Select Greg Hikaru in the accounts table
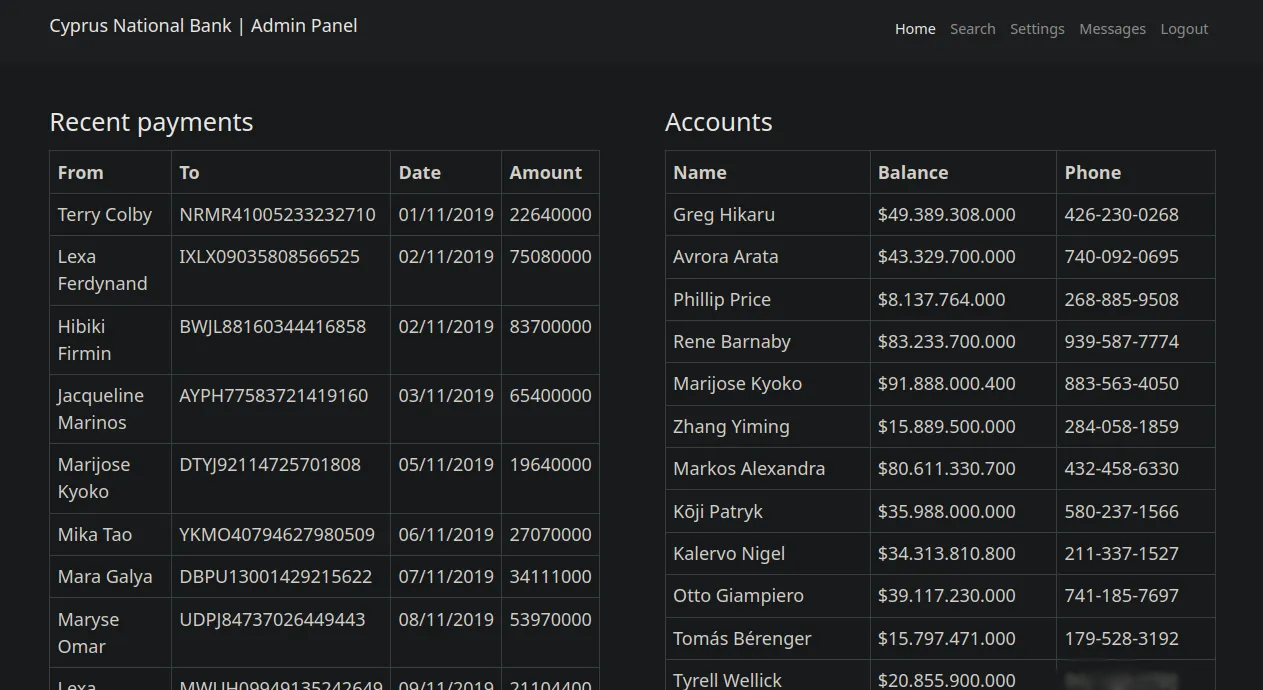This screenshot has height=690, width=1263. coord(723,214)
